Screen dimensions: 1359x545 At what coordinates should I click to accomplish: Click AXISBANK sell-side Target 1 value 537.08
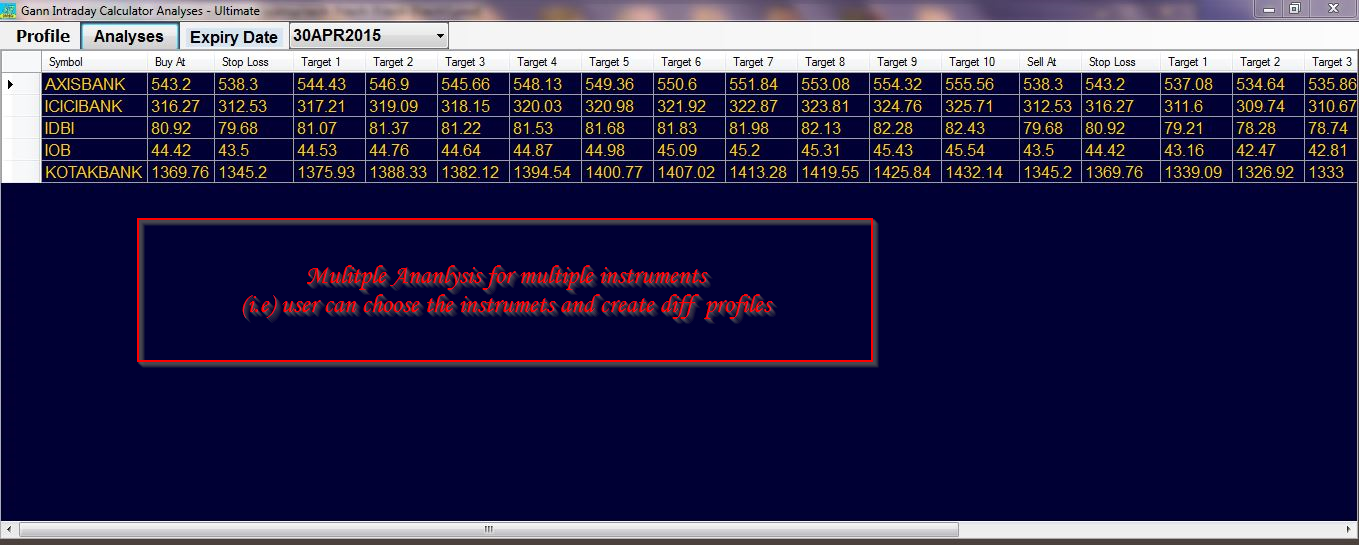click(1197, 85)
